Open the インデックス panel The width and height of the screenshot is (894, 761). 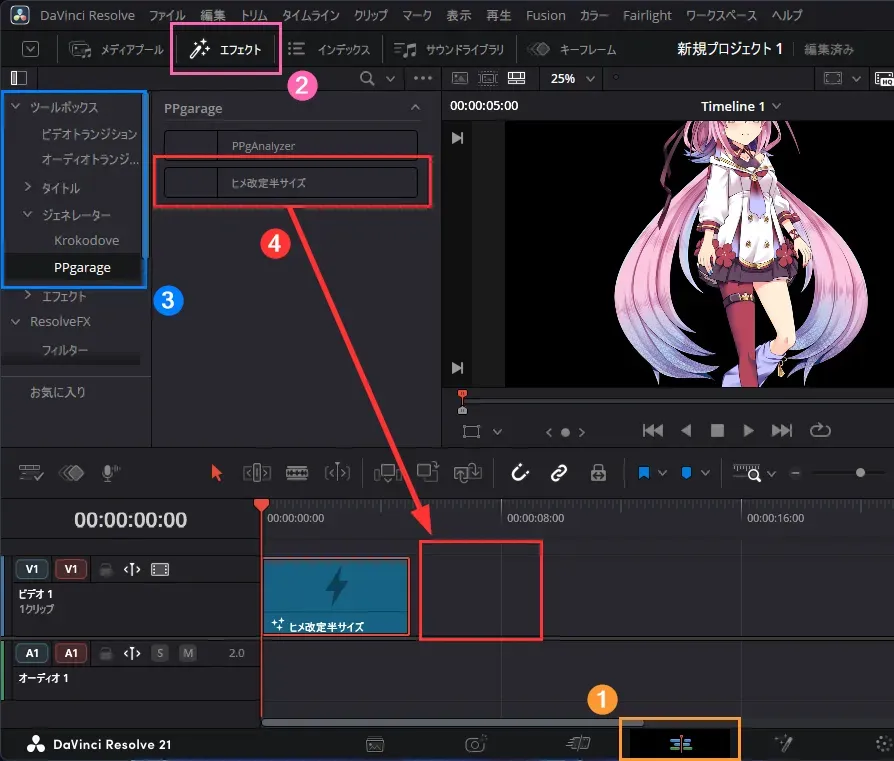[329, 50]
